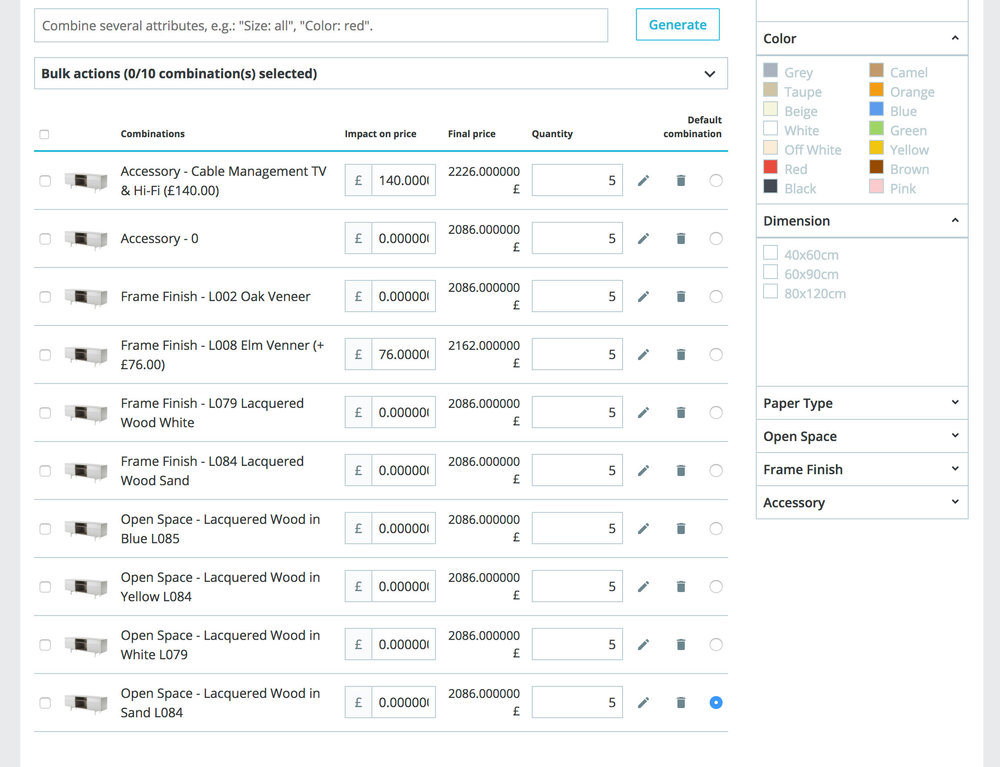Delete the Open Space Sand L084 combination
This screenshot has width=1000, height=767.
681,702
